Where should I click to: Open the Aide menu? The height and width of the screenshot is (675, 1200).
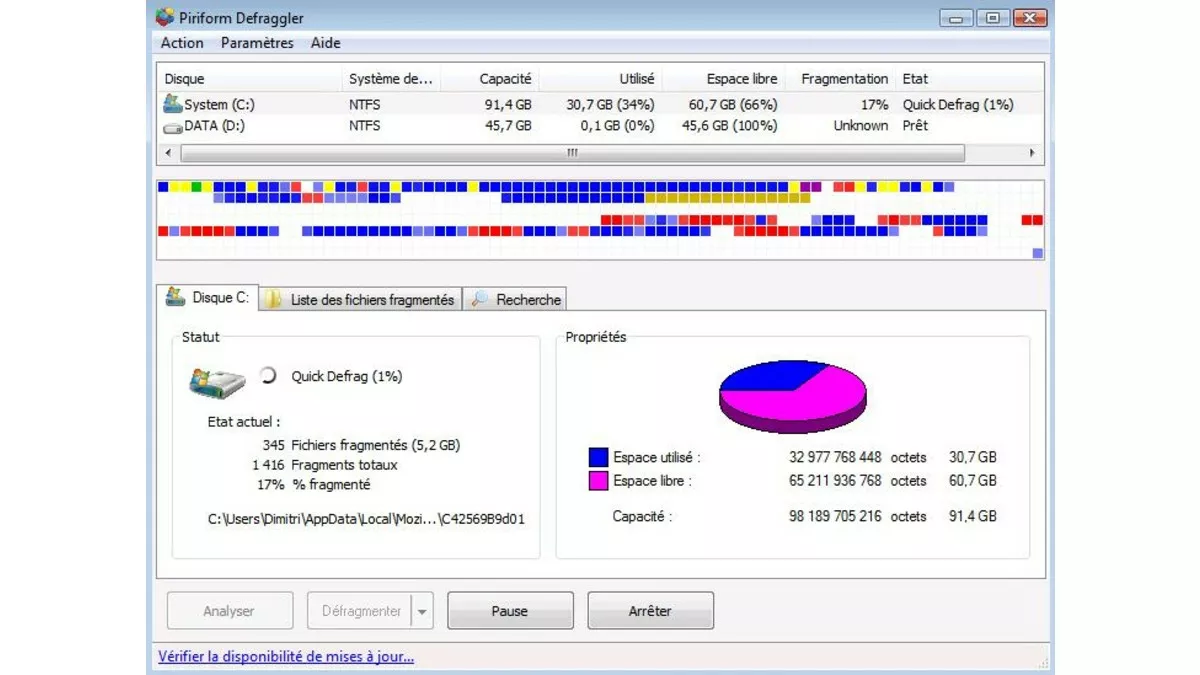point(325,43)
